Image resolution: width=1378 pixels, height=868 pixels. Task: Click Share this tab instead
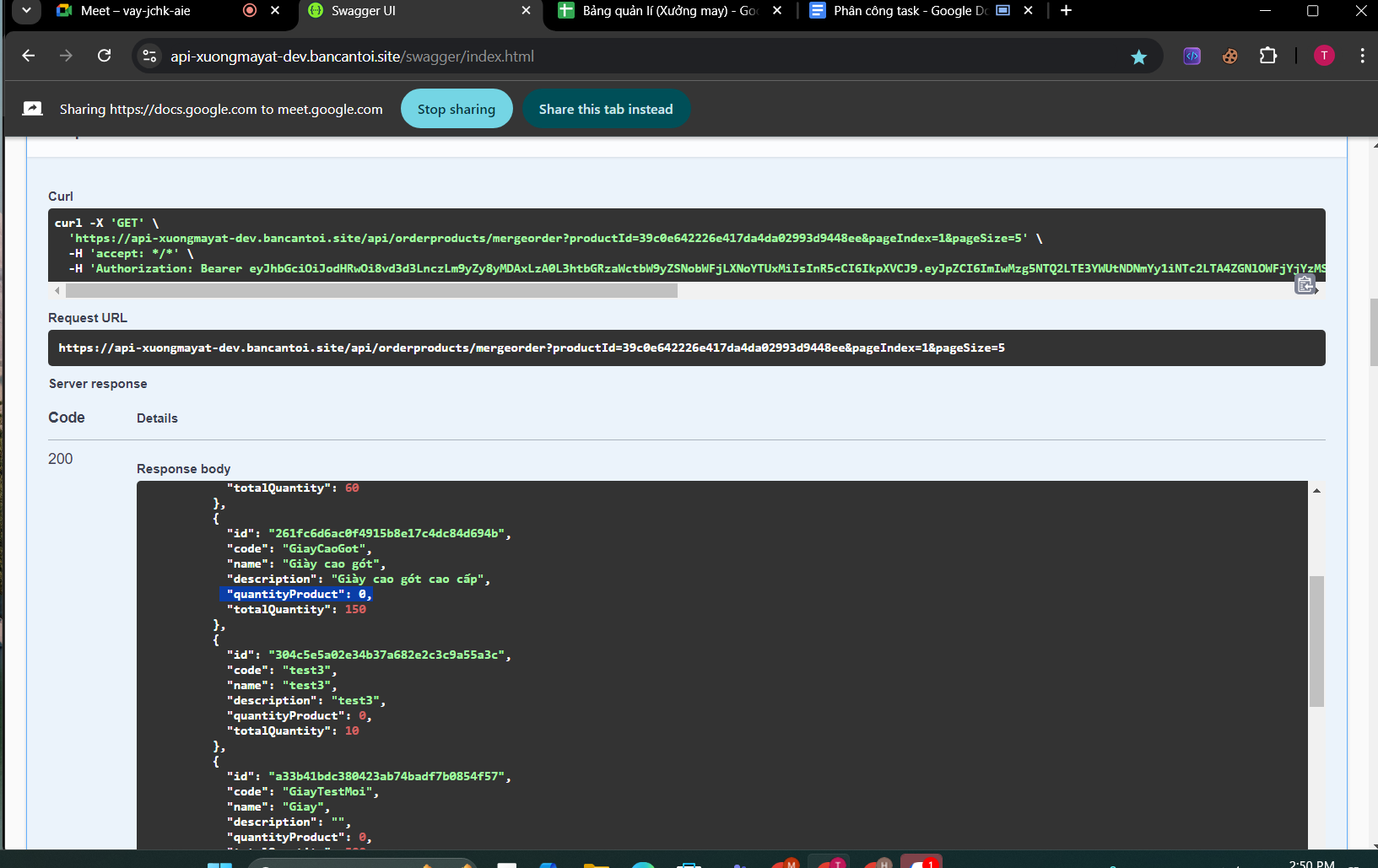click(x=605, y=110)
